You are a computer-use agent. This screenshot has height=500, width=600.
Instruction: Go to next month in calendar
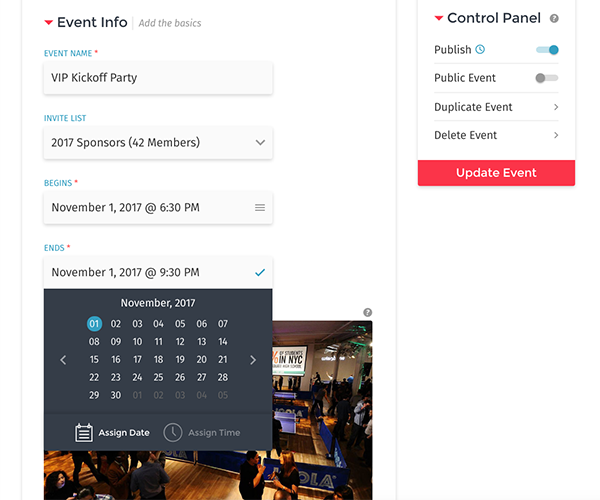(253, 360)
